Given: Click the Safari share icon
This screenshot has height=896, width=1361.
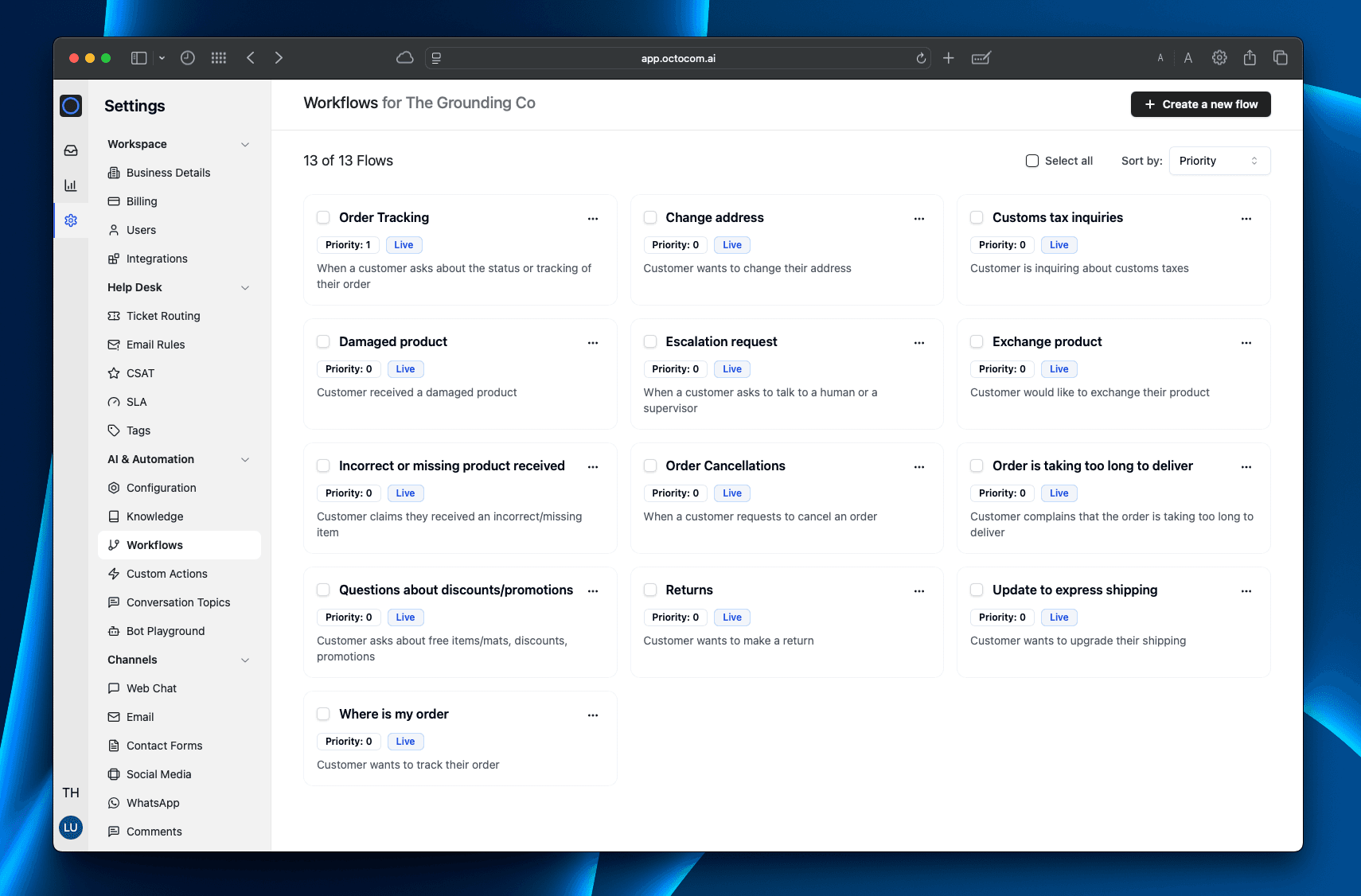Looking at the screenshot, I should [x=1250, y=58].
